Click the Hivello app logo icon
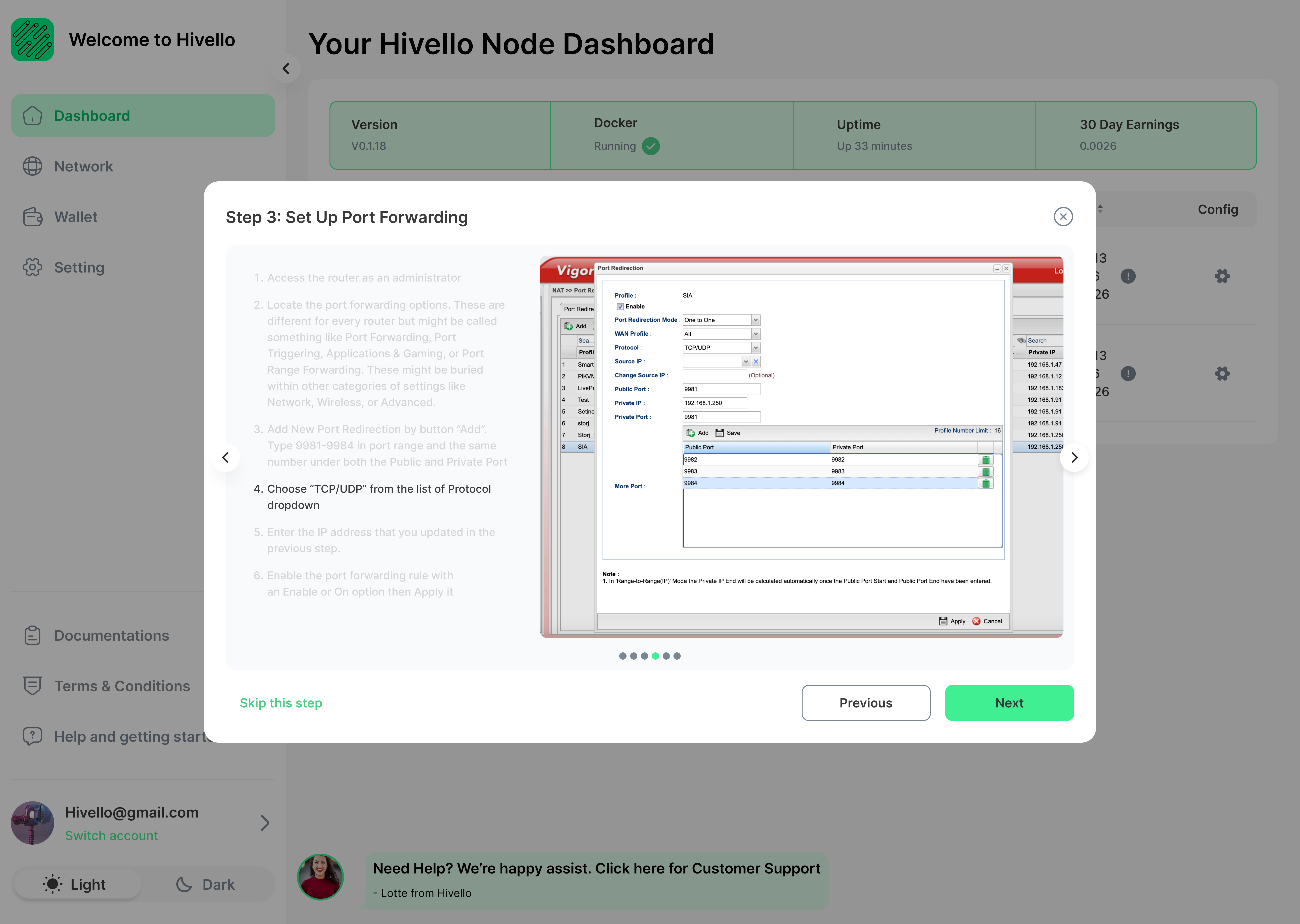 (x=33, y=40)
